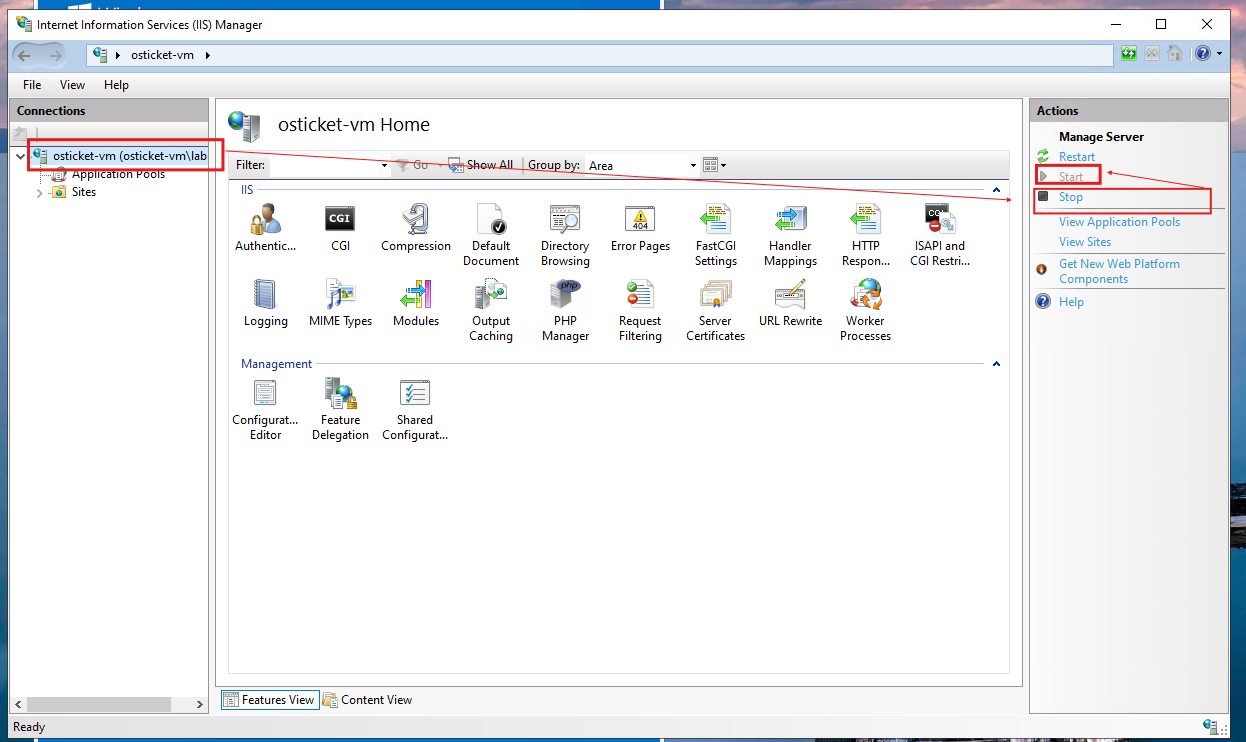The width and height of the screenshot is (1246, 742).
Task: Open the Error Pages feature
Action: [640, 228]
